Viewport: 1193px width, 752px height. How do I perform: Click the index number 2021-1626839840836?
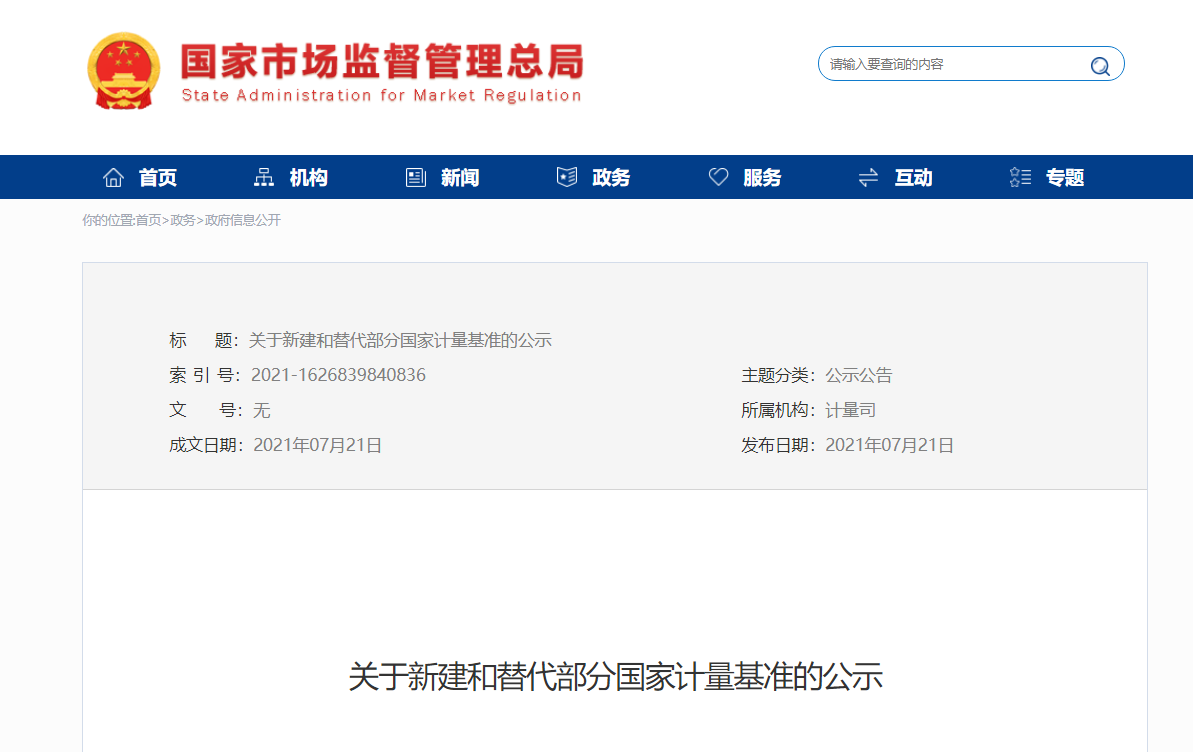pos(338,376)
